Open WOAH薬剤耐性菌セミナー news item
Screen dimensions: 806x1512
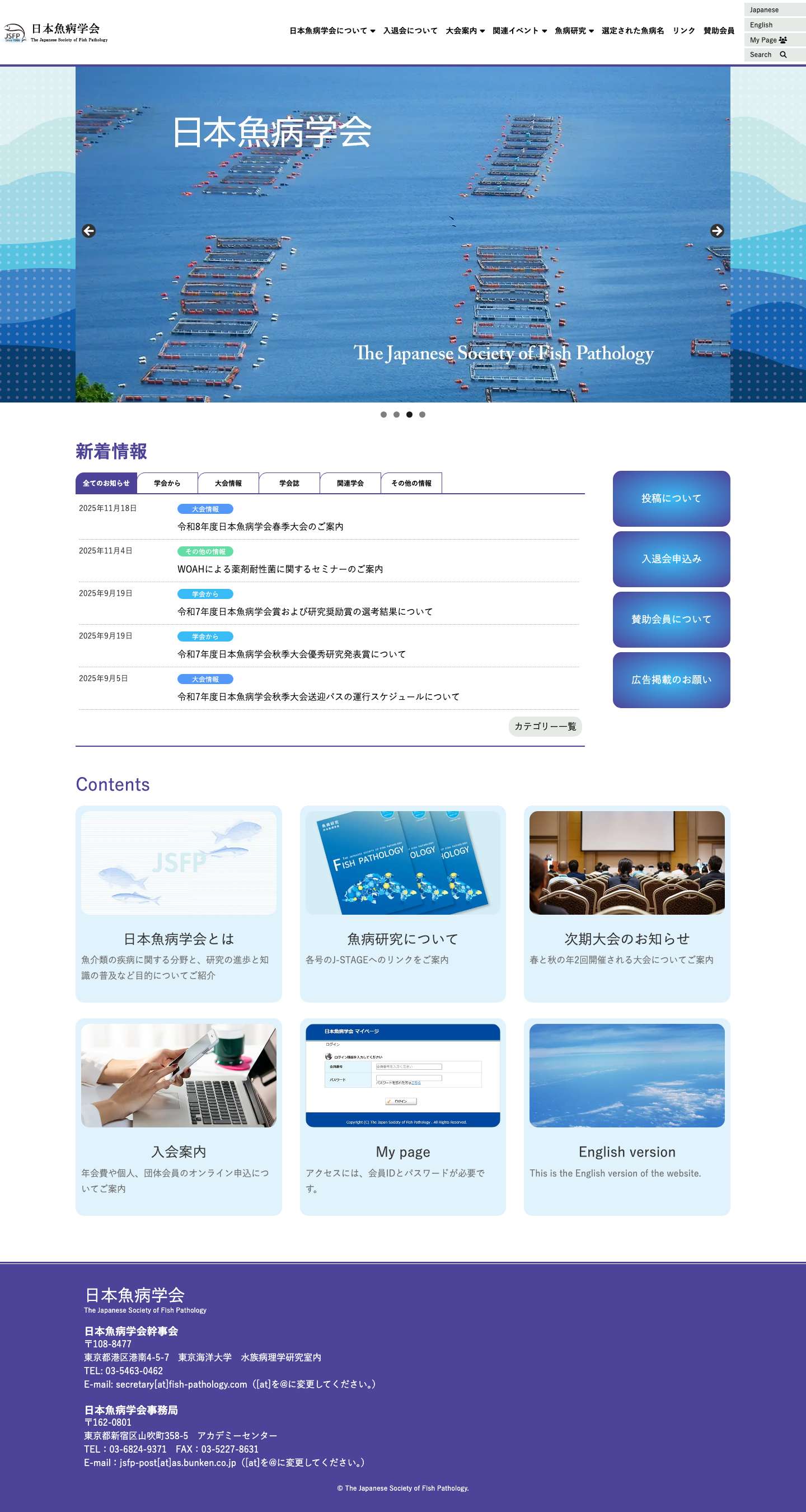click(x=280, y=569)
